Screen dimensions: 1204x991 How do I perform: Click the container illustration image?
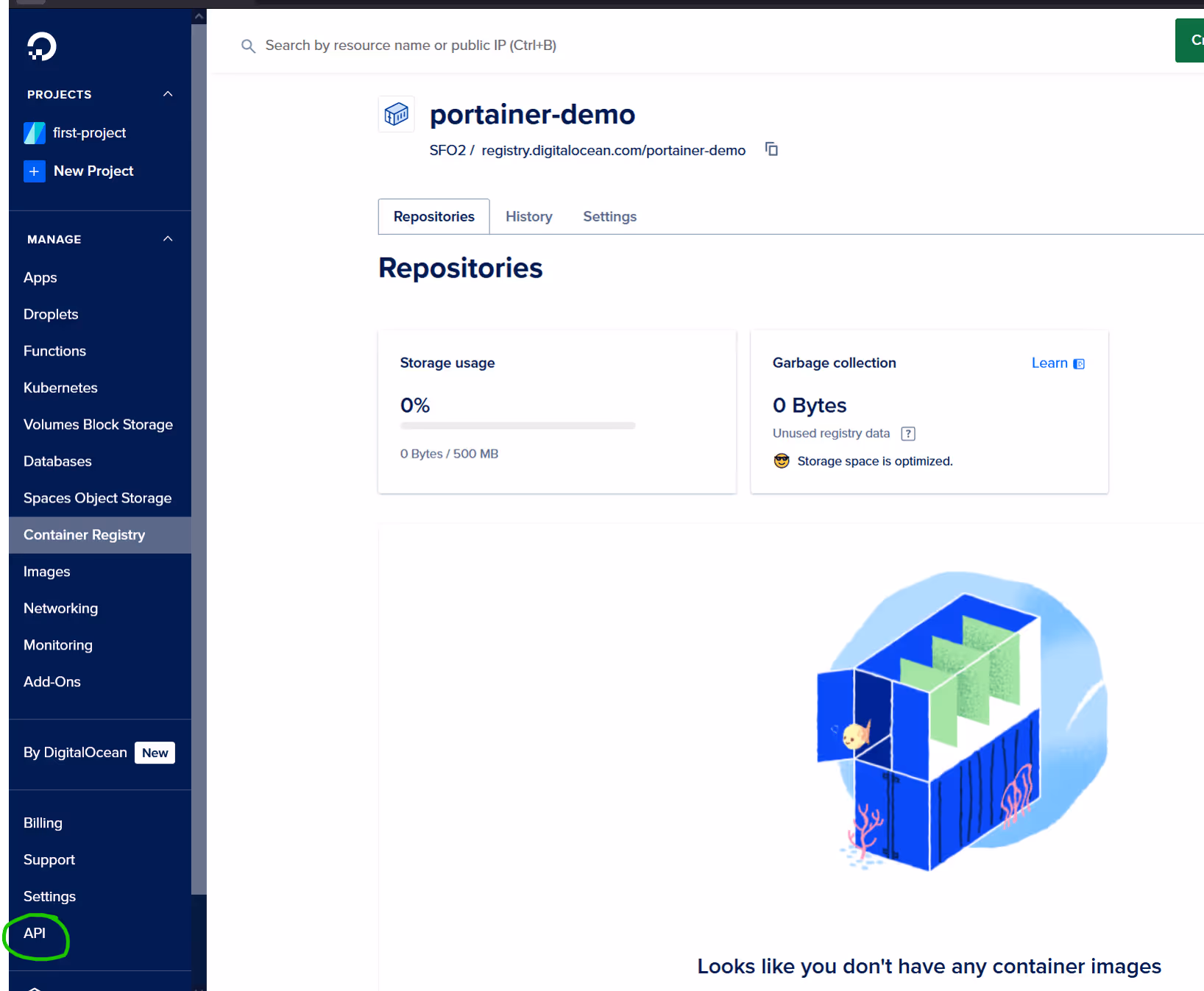point(962,721)
